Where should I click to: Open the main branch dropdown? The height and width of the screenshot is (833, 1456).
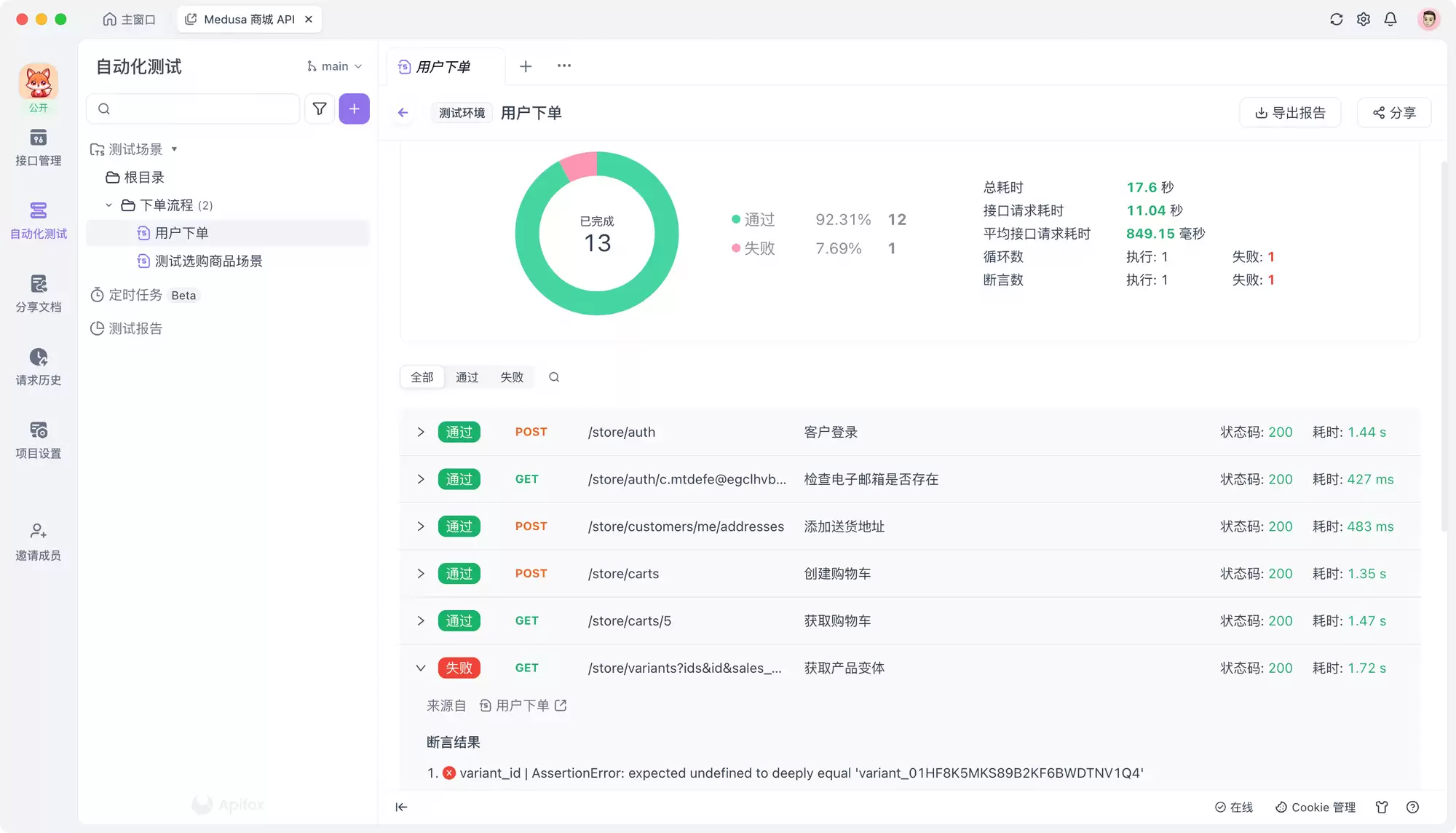coord(334,66)
